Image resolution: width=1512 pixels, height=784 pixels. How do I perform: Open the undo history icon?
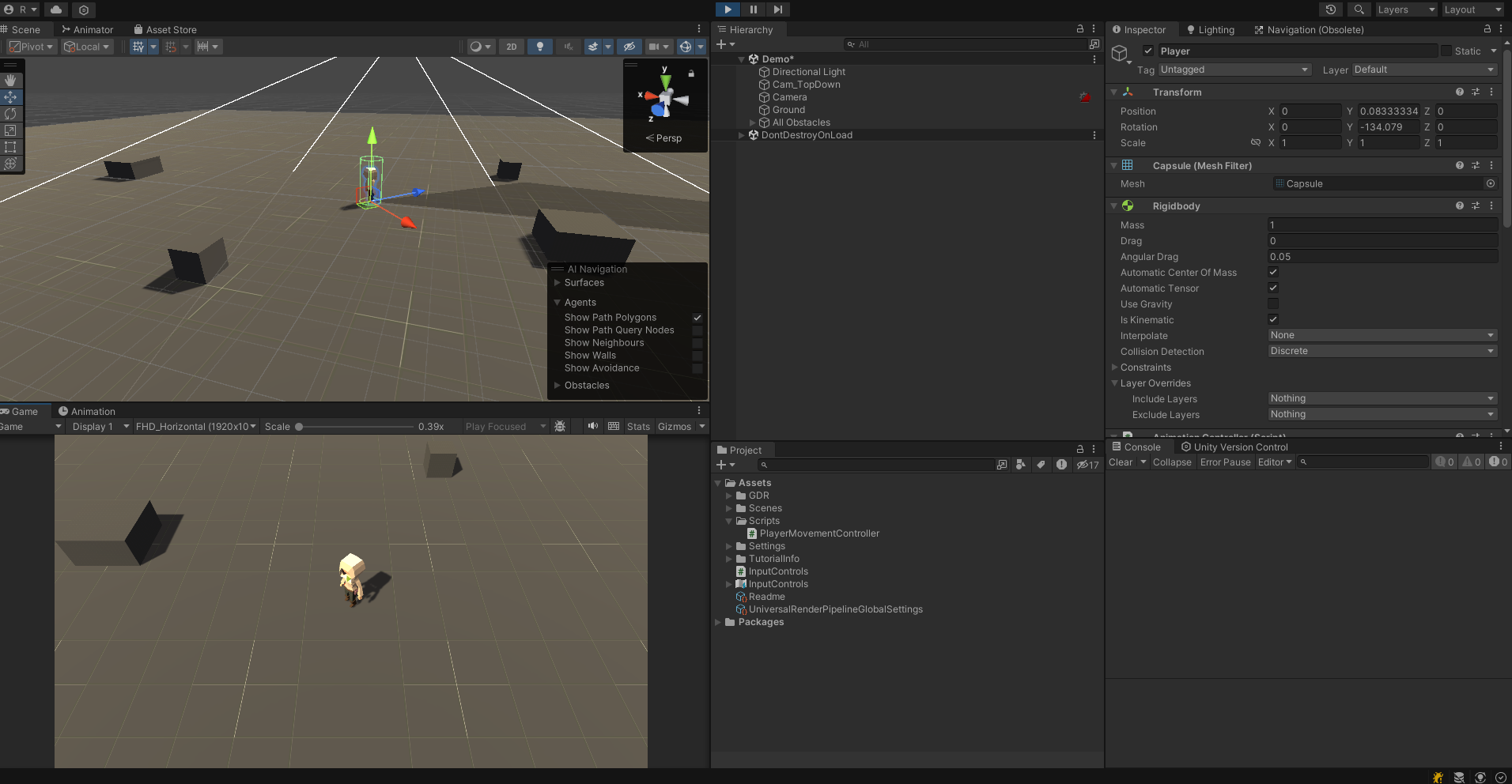1331,9
